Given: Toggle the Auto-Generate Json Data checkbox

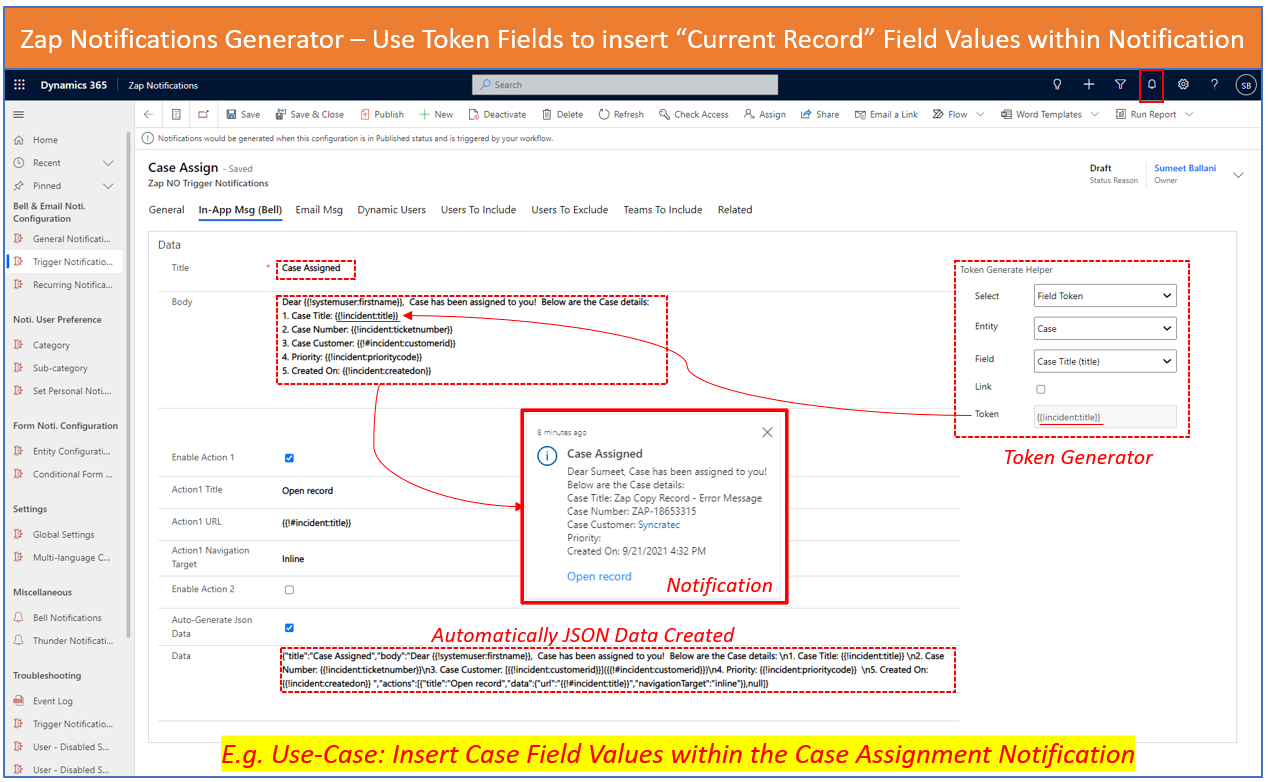Looking at the screenshot, I should click(289, 628).
